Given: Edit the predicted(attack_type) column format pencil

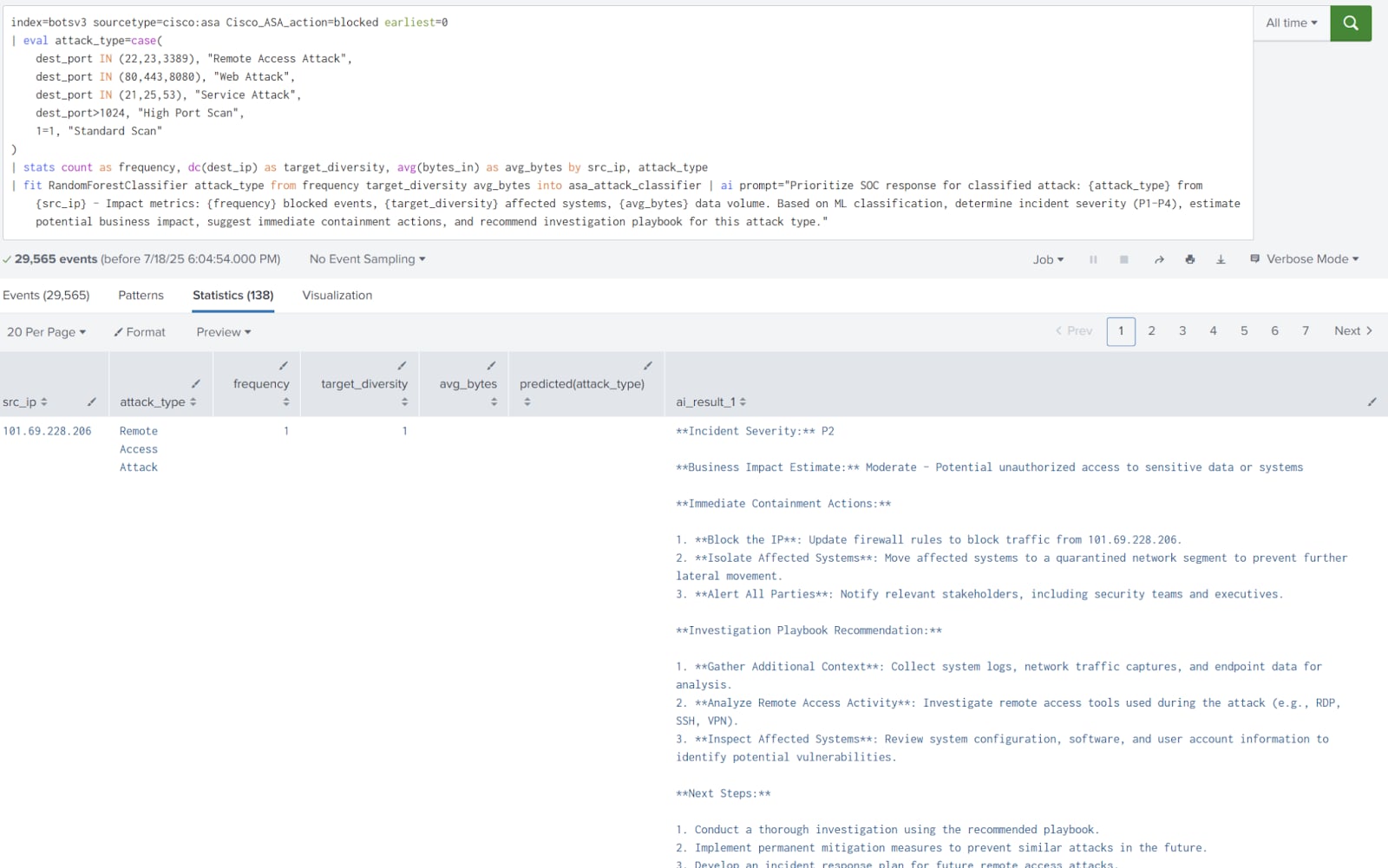Looking at the screenshot, I should tap(648, 365).
